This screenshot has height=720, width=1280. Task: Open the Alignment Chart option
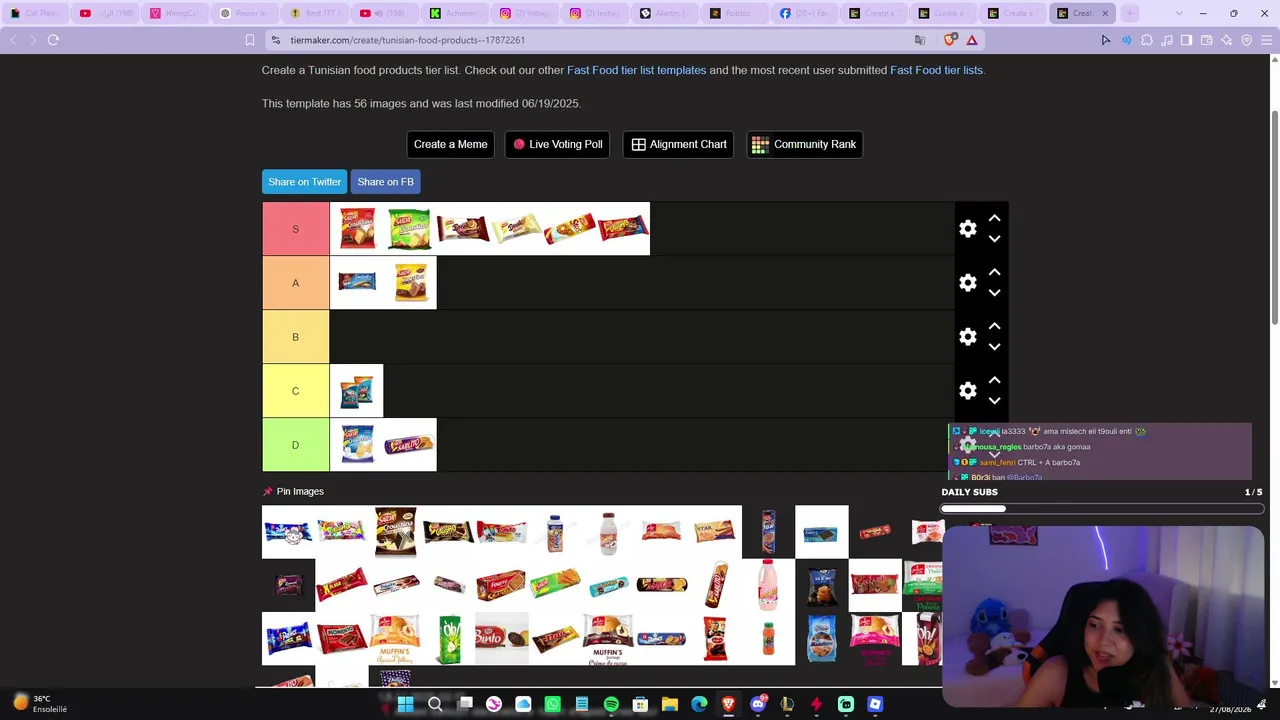(x=679, y=144)
